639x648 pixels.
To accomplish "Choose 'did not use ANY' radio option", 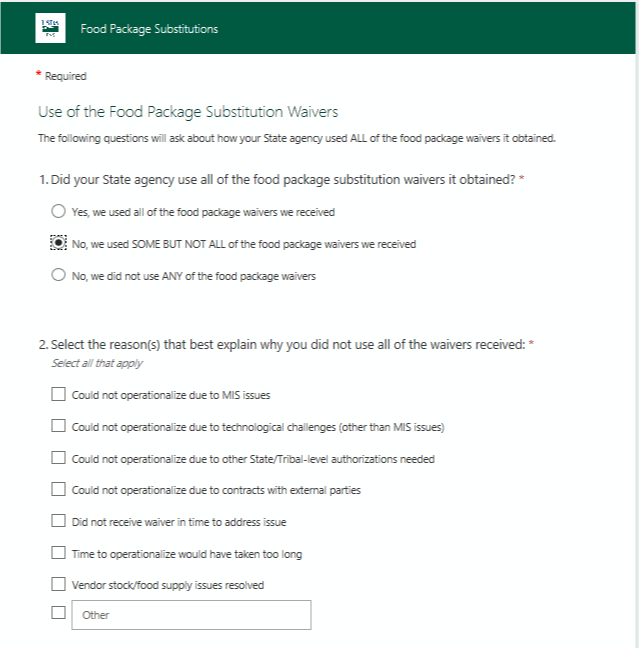I will coord(58,276).
